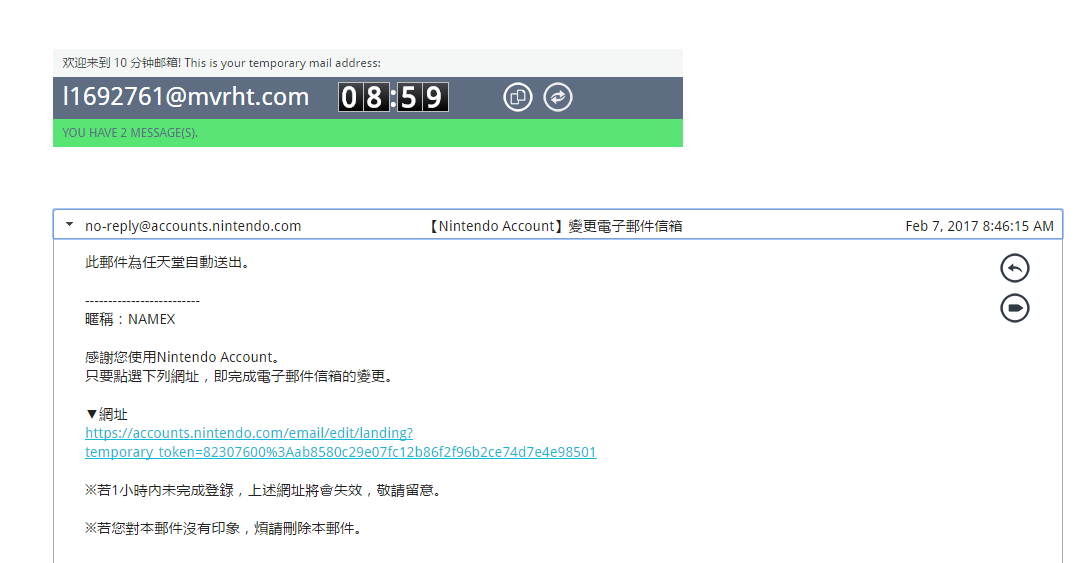Click the reply arrow icon in message
This screenshot has width=1077, height=563.
(1014, 268)
